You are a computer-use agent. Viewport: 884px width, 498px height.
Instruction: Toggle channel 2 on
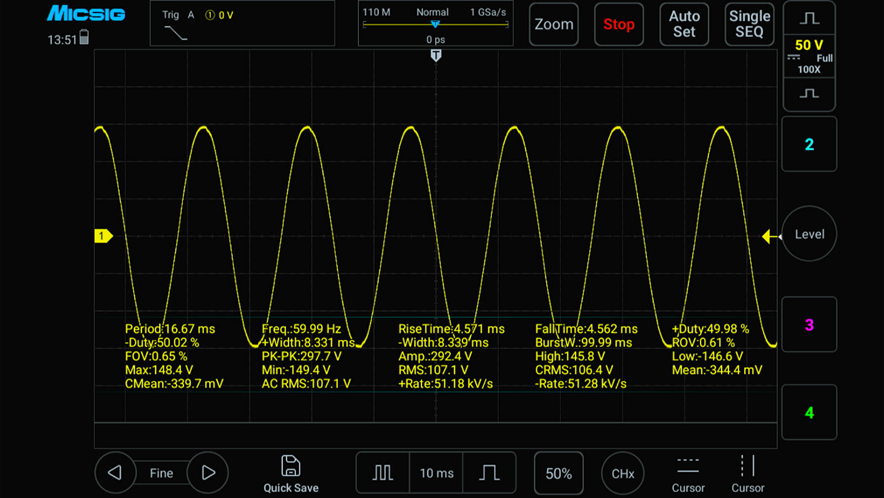(x=809, y=145)
